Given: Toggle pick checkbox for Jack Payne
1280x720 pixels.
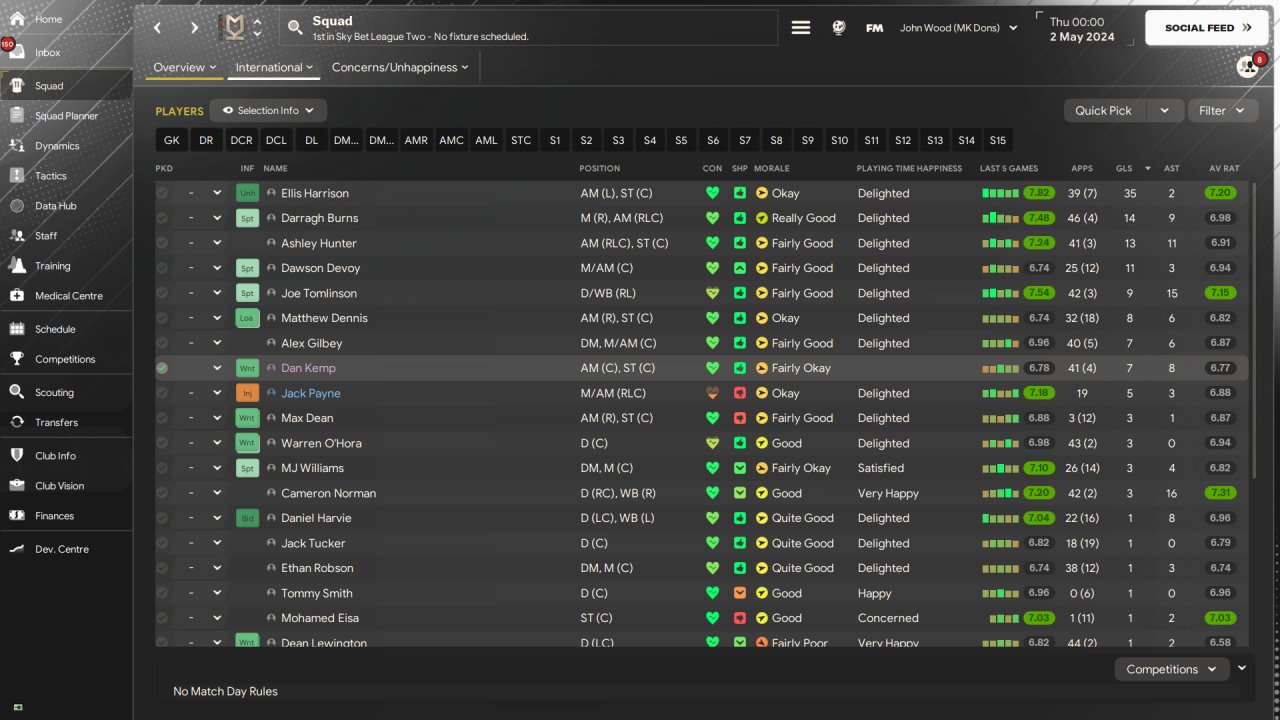Looking at the screenshot, I should [x=162, y=393].
